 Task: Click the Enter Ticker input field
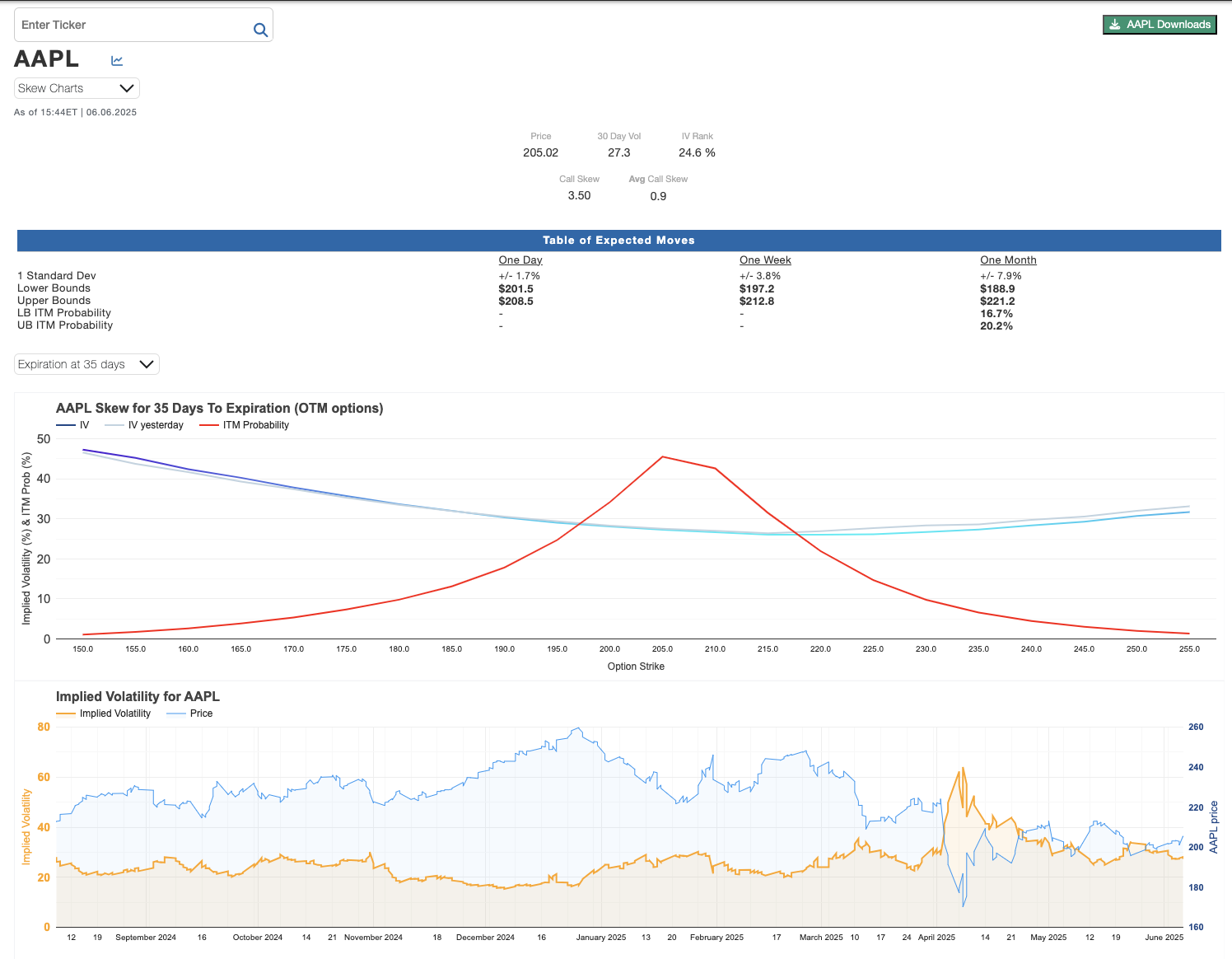[x=132, y=26]
